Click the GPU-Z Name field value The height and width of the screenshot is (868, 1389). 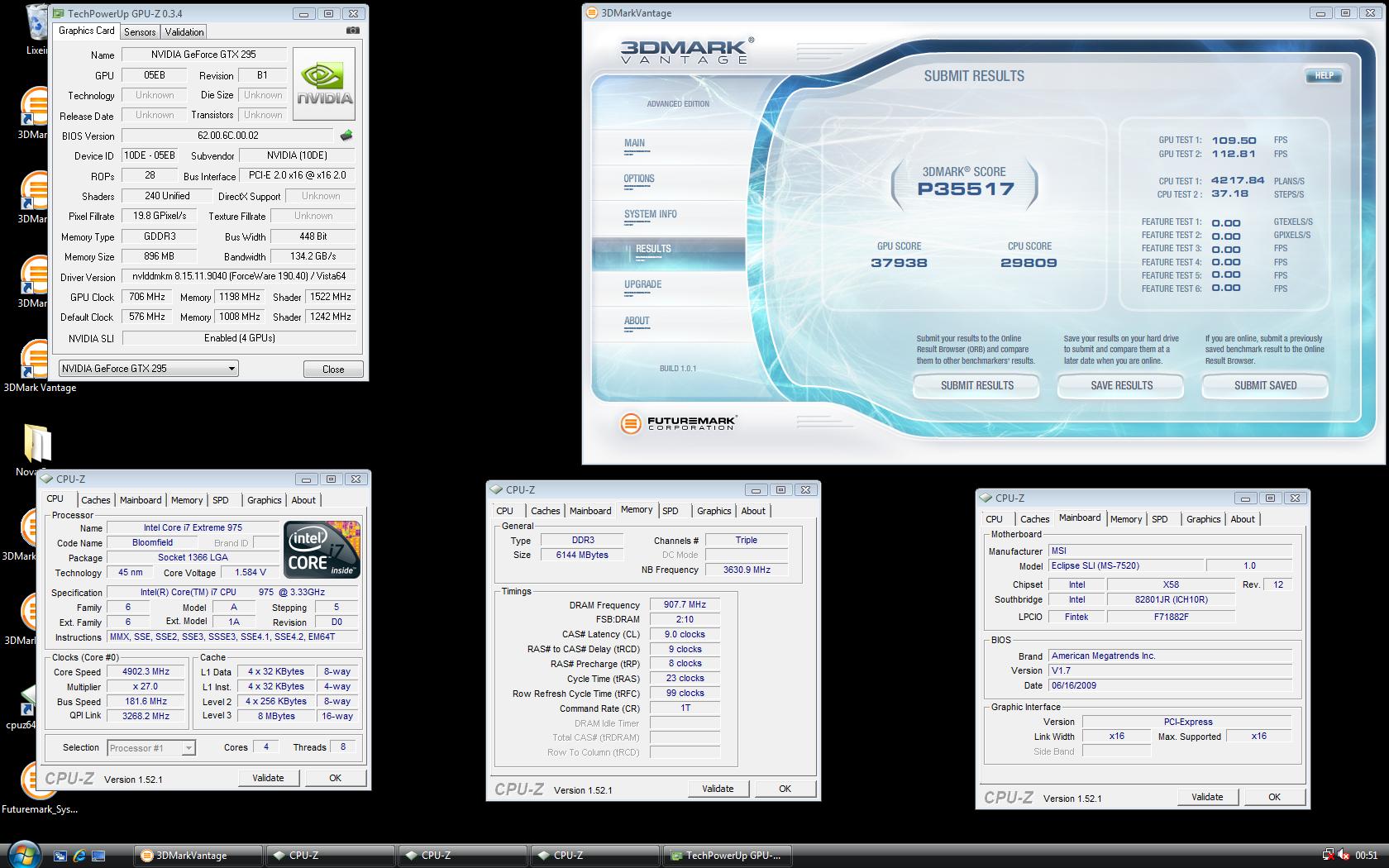point(203,55)
